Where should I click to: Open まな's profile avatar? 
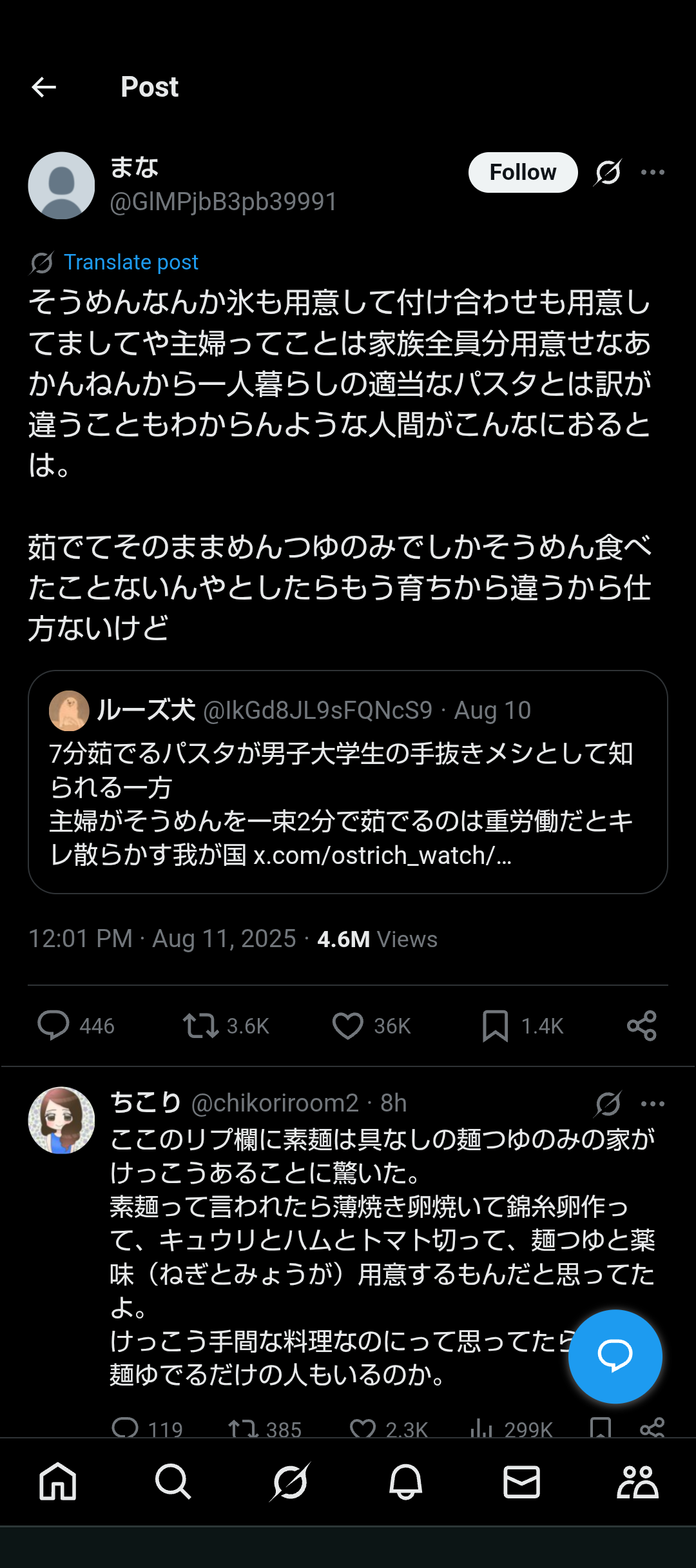pyautogui.click(x=61, y=186)
